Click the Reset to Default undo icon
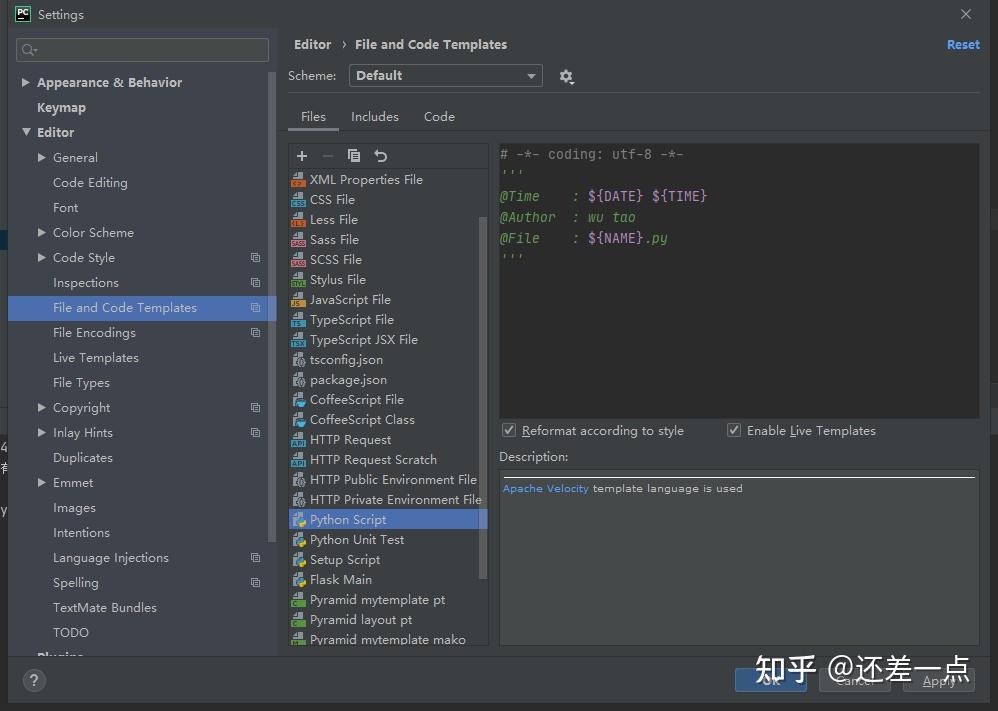The height and width of the screenshot is (711, 998). click(381, 156)
